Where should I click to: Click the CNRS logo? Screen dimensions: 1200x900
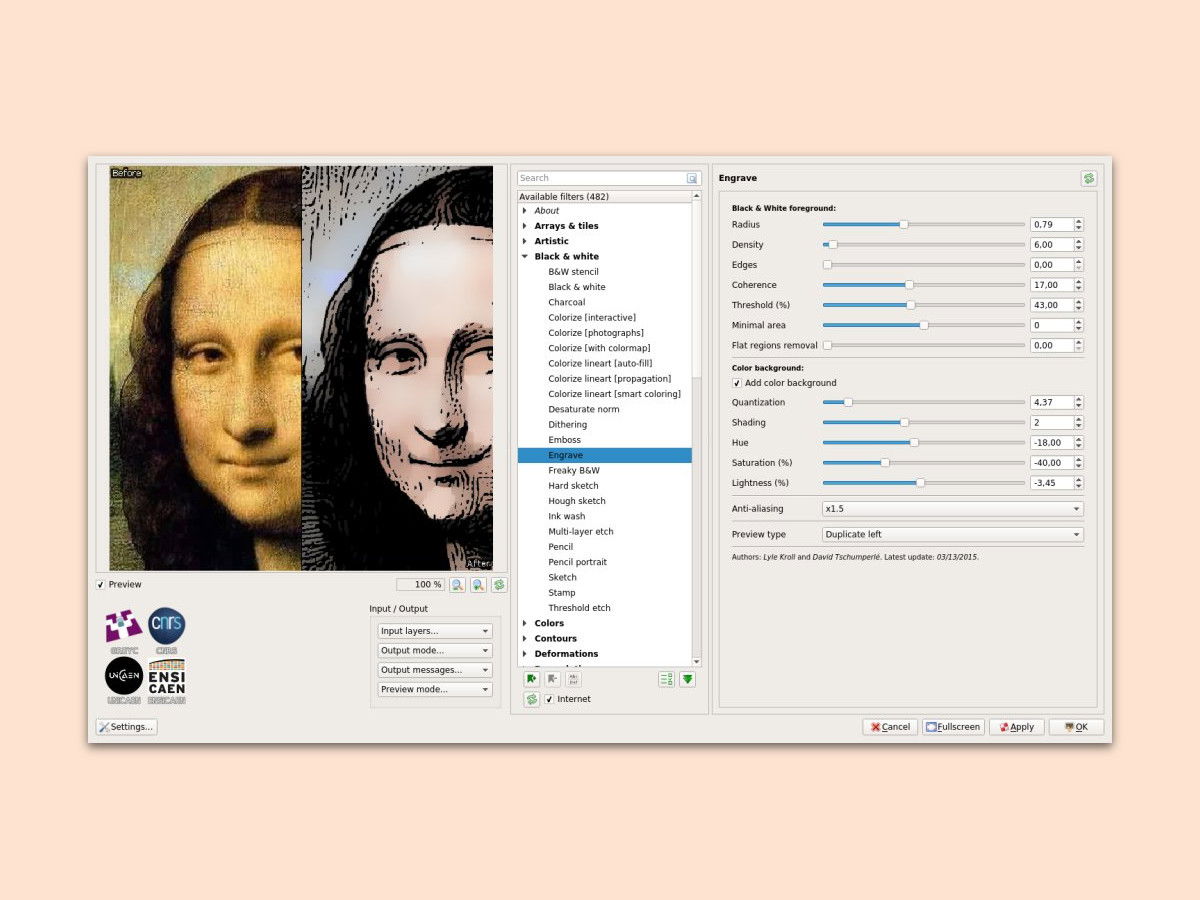tap(166, 630)
